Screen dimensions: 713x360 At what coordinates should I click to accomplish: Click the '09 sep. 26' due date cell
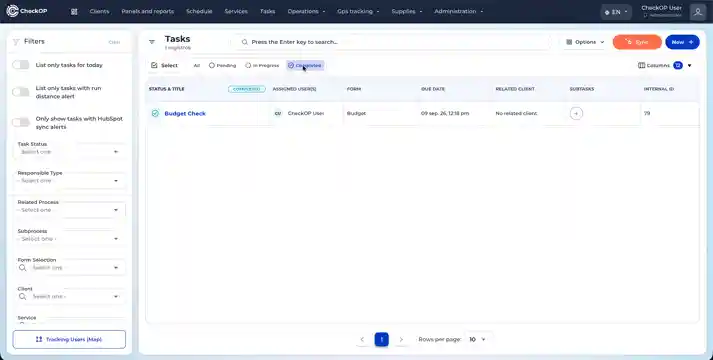[x=445, y=113]
